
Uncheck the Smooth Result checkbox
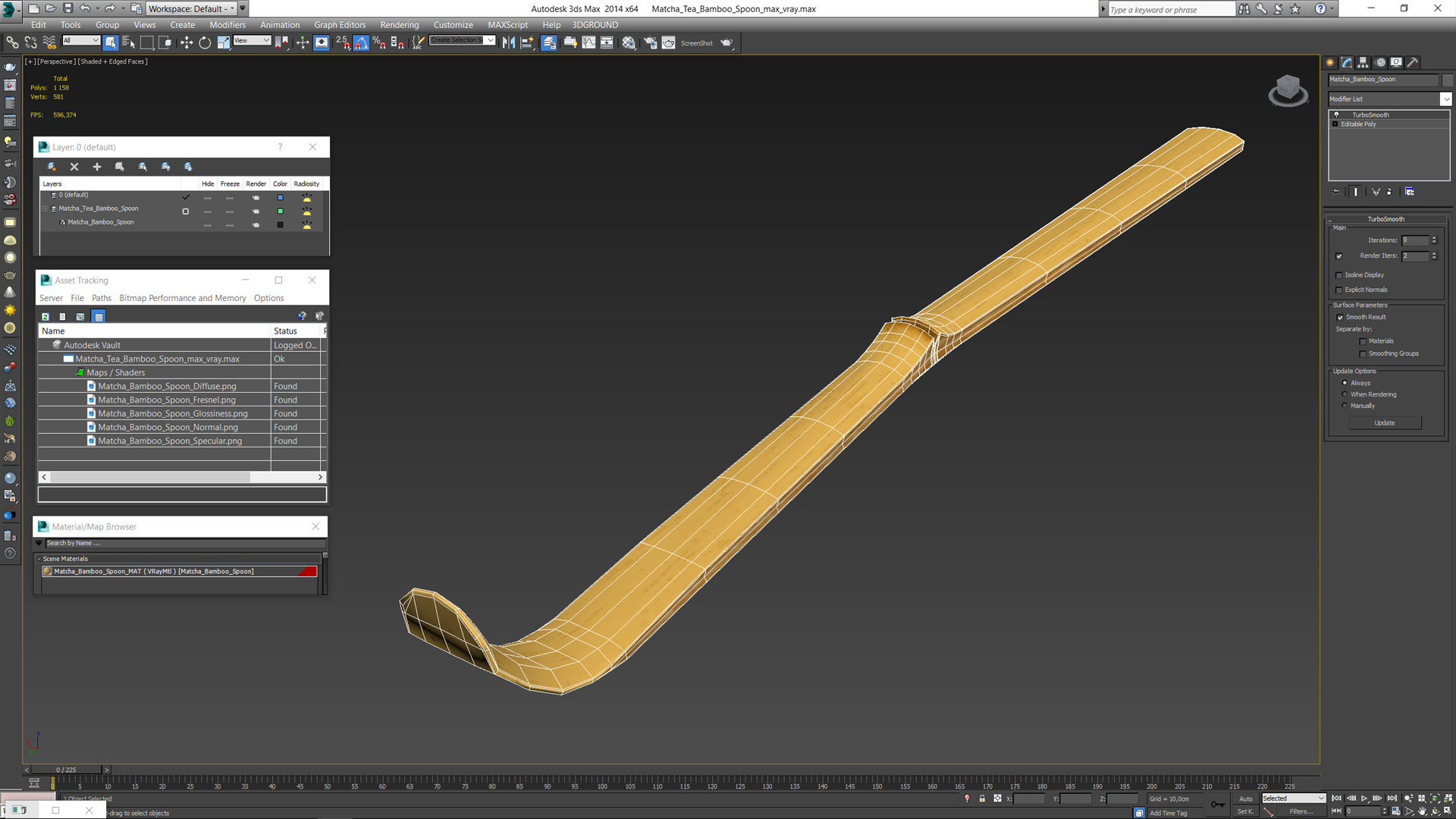point(1340,318)
